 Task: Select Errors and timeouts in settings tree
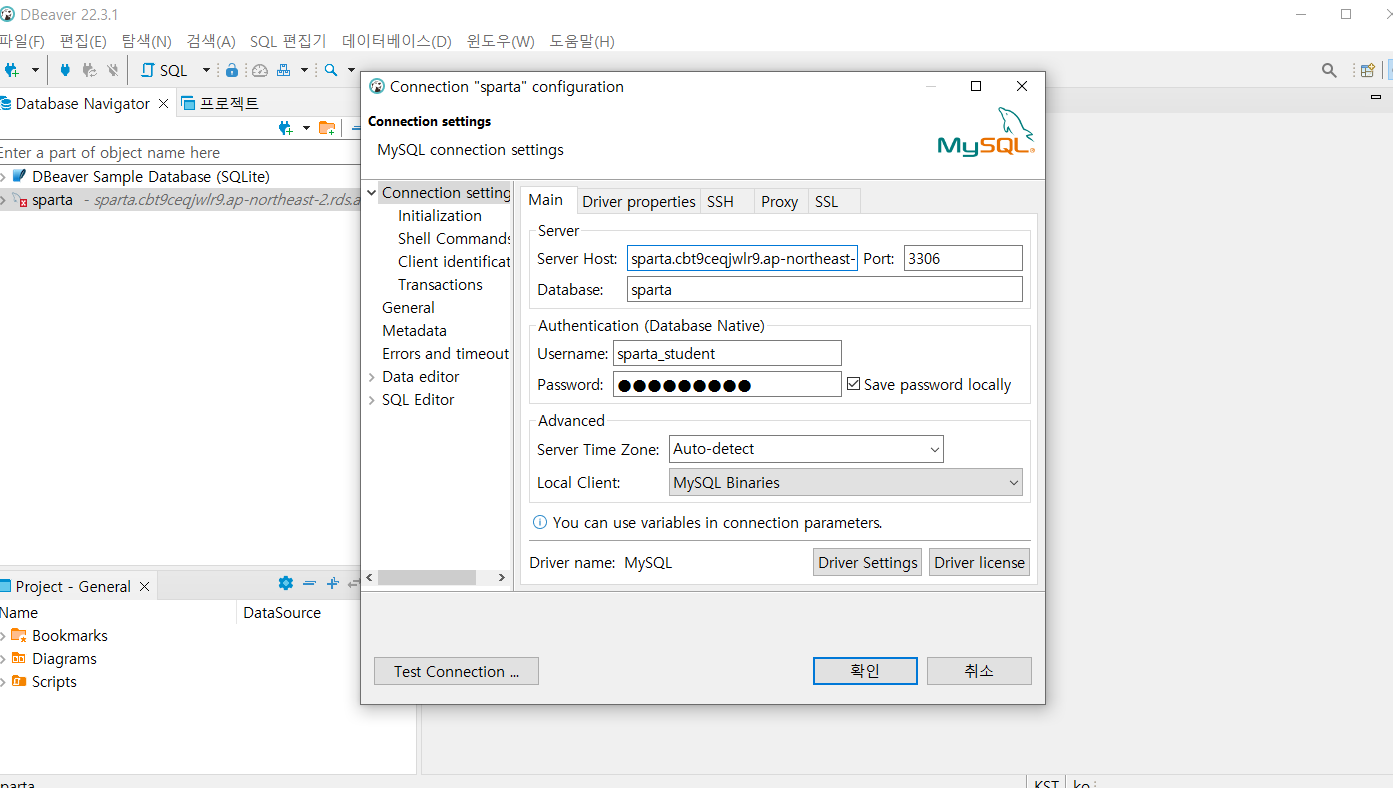[446, 353]
